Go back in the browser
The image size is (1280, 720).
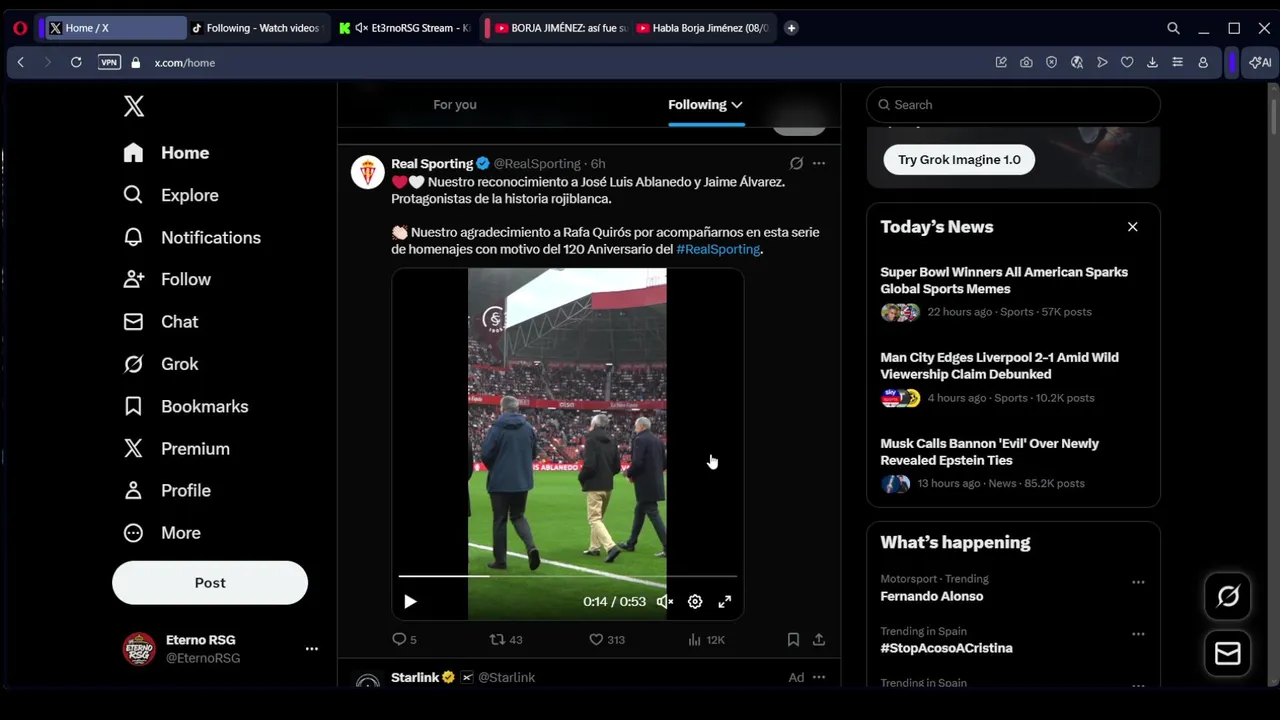click(x=20, y=62)
